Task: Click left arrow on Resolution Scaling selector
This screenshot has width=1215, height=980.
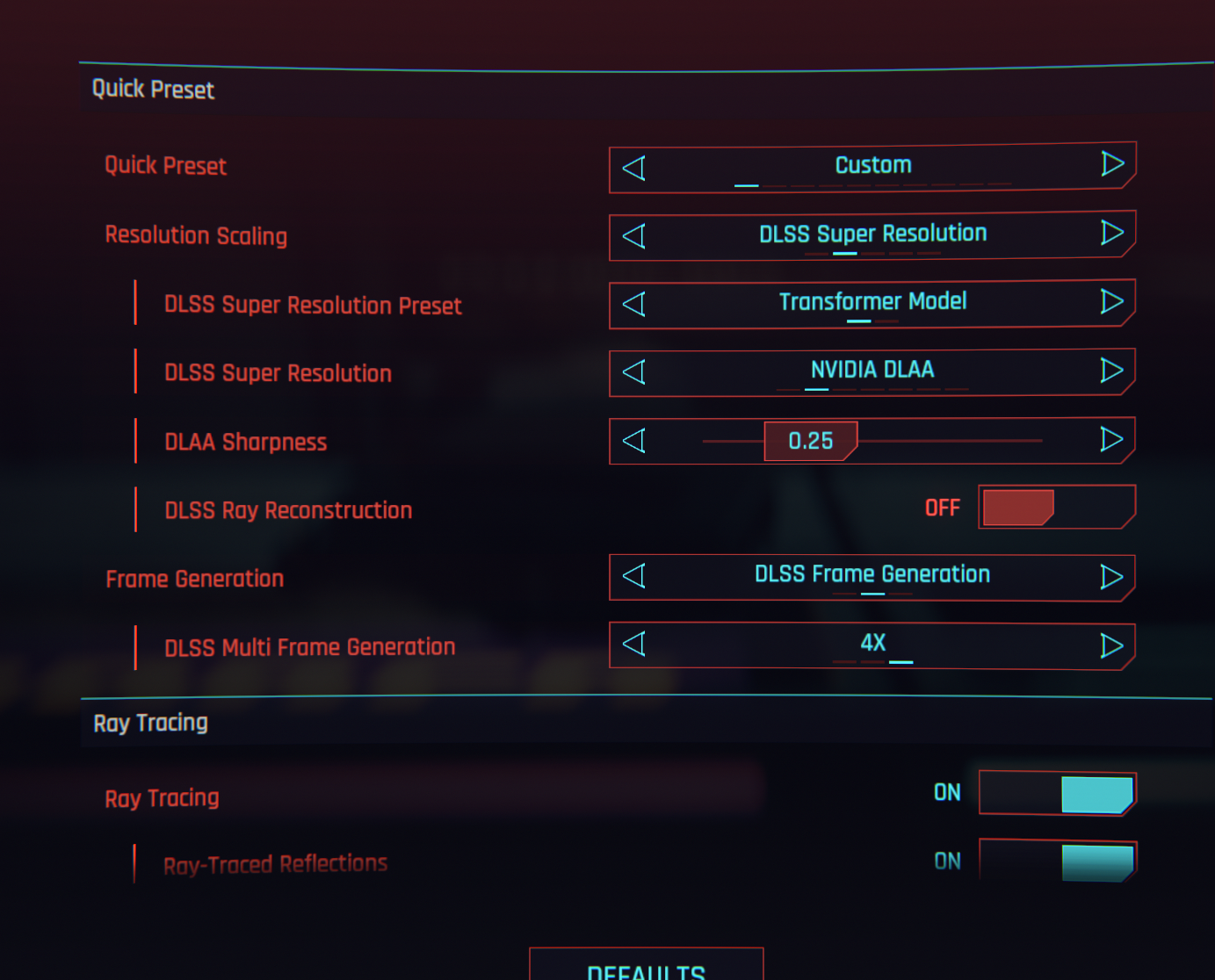Action: click(633, 235)
